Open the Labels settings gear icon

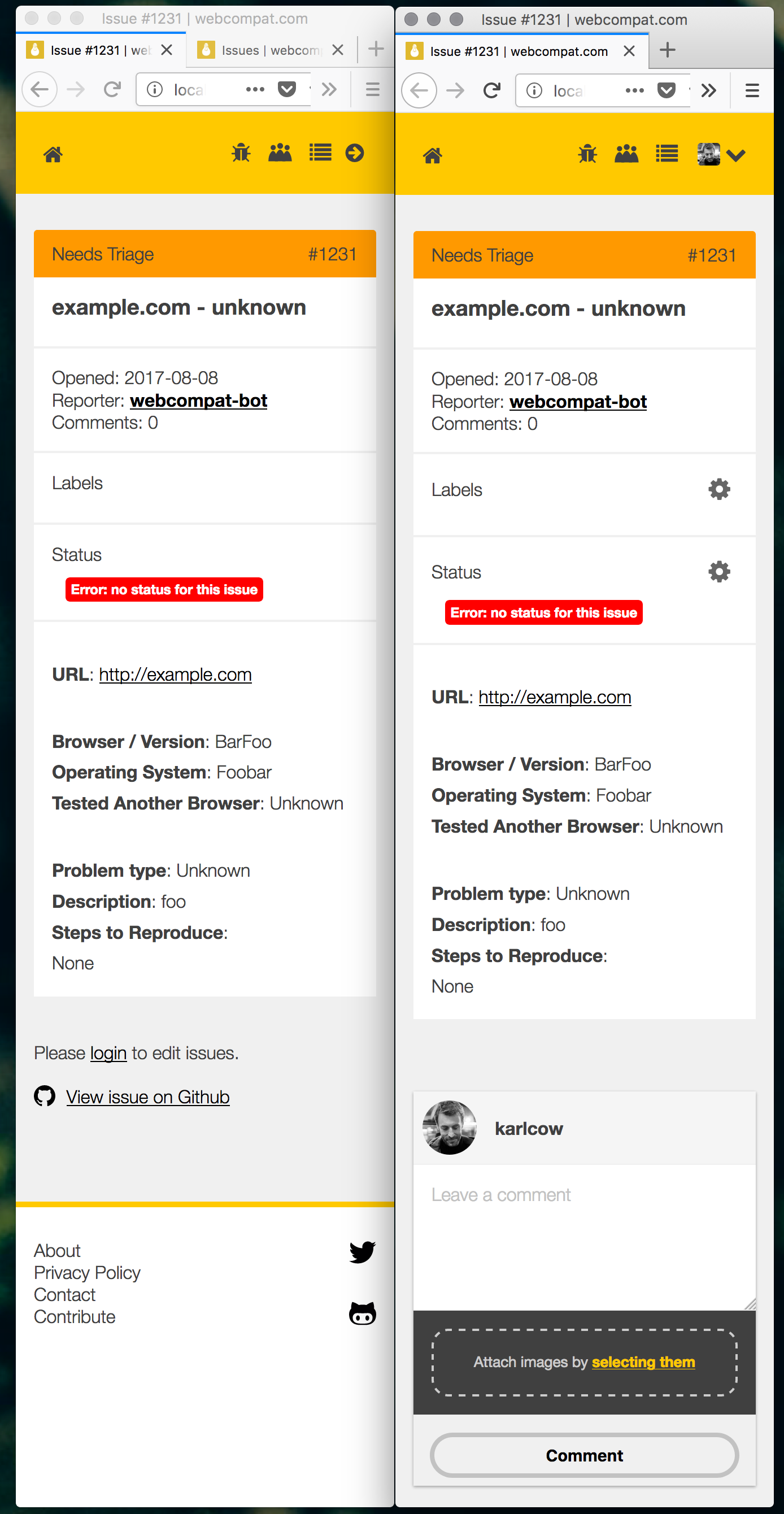pyautogui.click(x=720, y=489)
